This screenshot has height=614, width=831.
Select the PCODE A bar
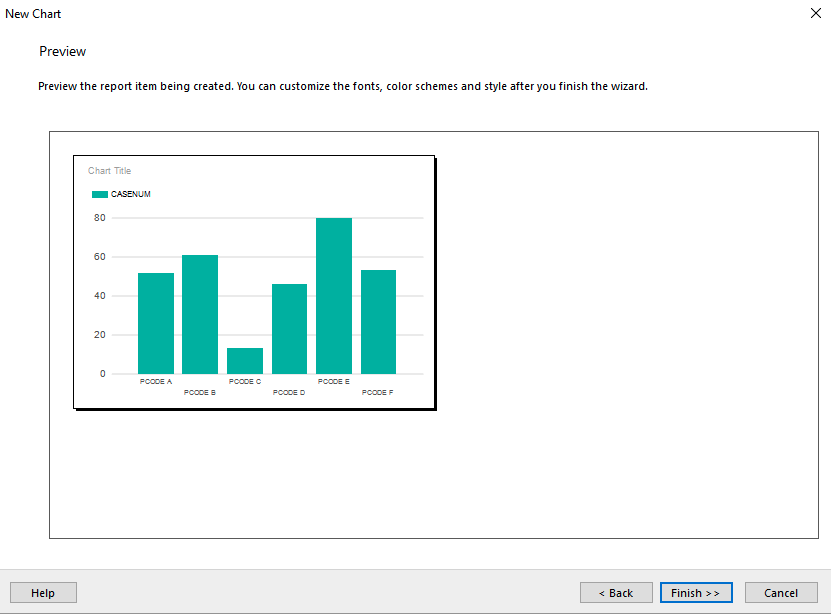tap(156, 323)
